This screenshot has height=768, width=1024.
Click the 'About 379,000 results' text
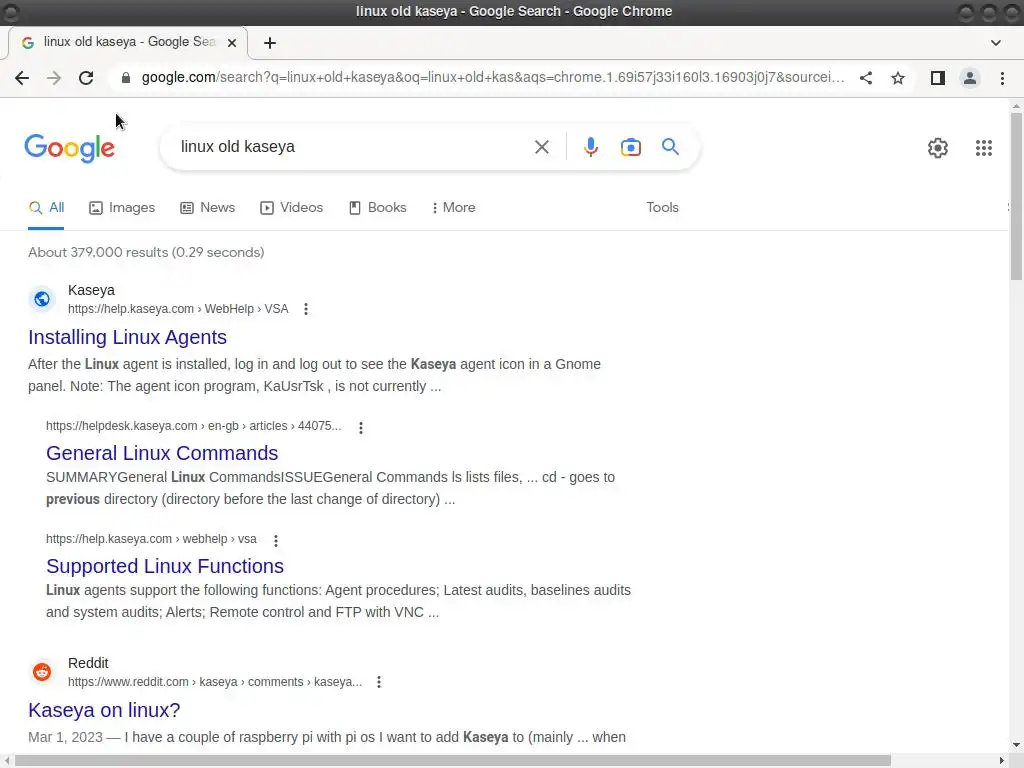pyautogui.click(x=146, y=253)
